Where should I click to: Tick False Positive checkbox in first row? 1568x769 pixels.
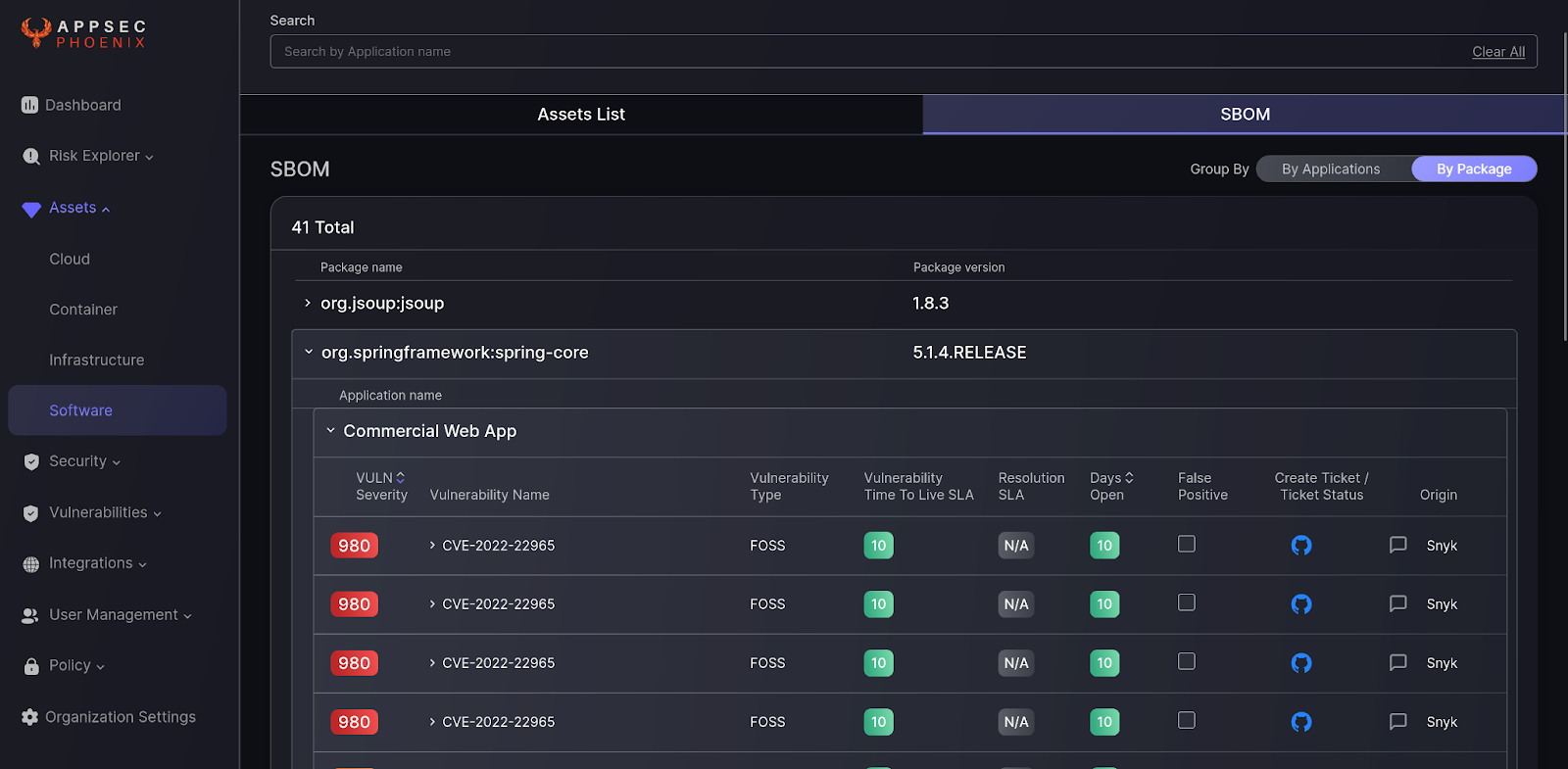pos(1186,544)
